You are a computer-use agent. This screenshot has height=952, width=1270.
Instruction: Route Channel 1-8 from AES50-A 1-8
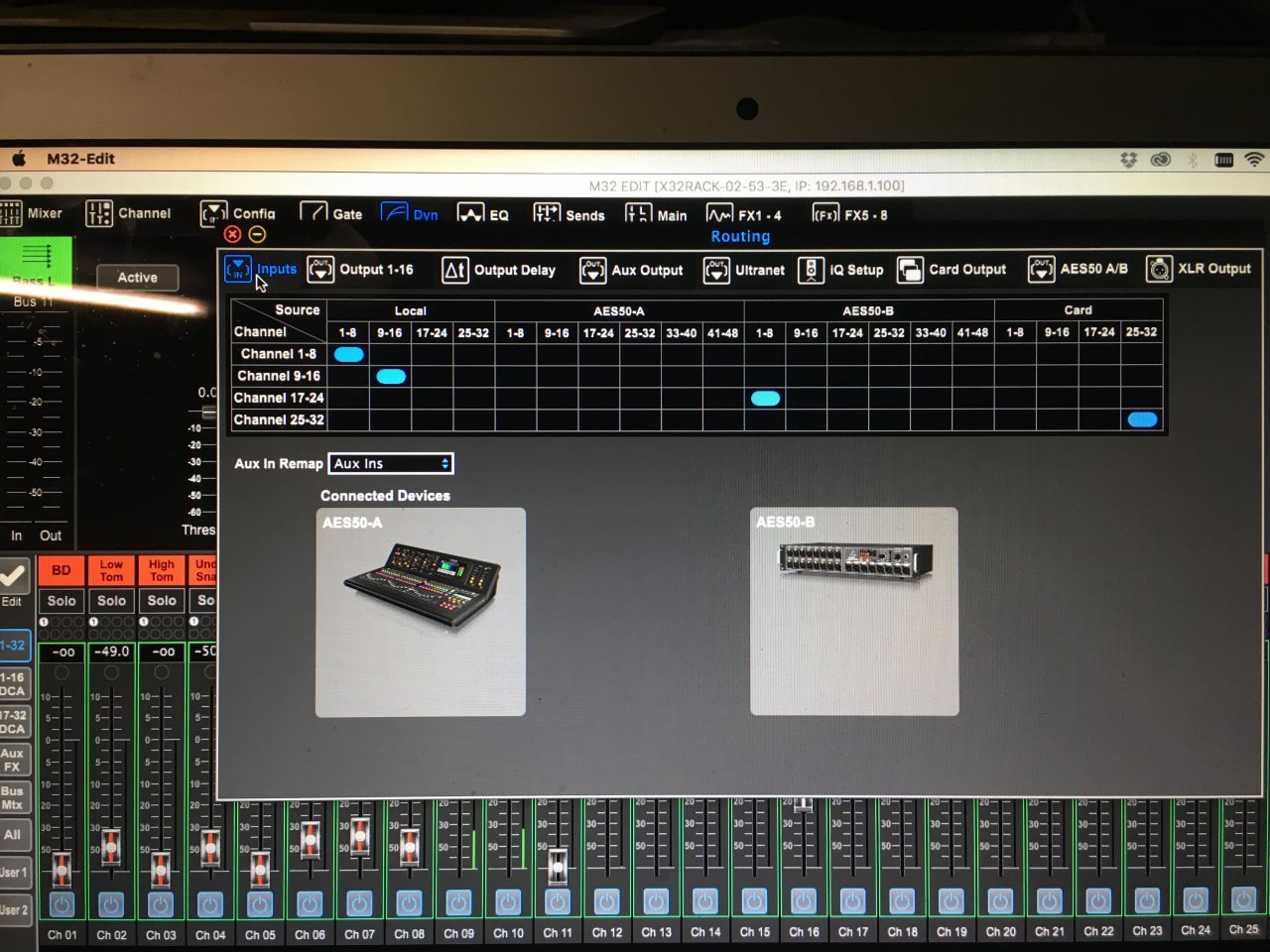tap(516, 354)
